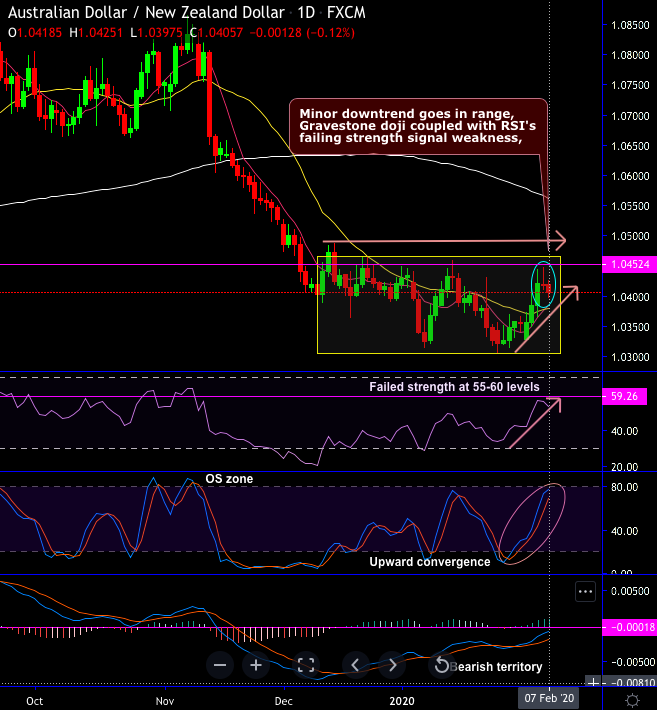Select the 1.04524 price level label
This screenshot has width=657, height=710.
(629, 264)
